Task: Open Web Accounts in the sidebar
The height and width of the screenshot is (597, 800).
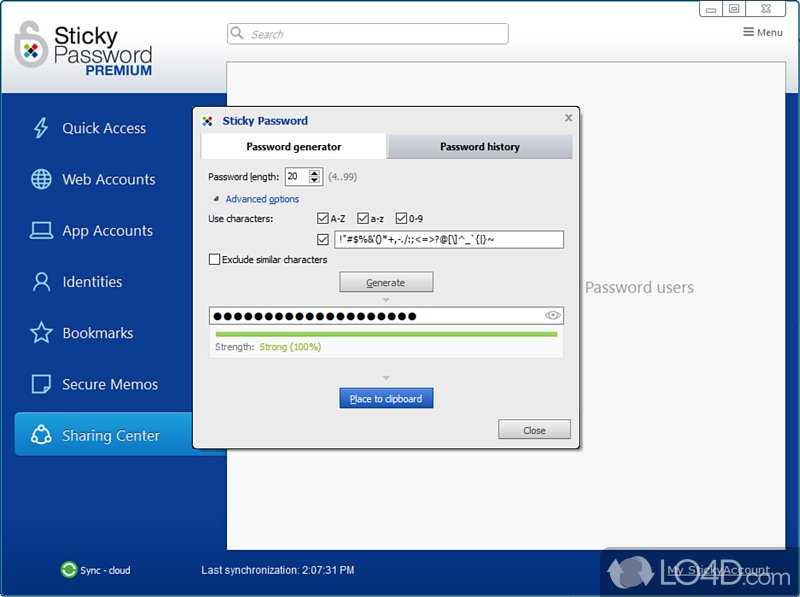Action: point(109,179)
